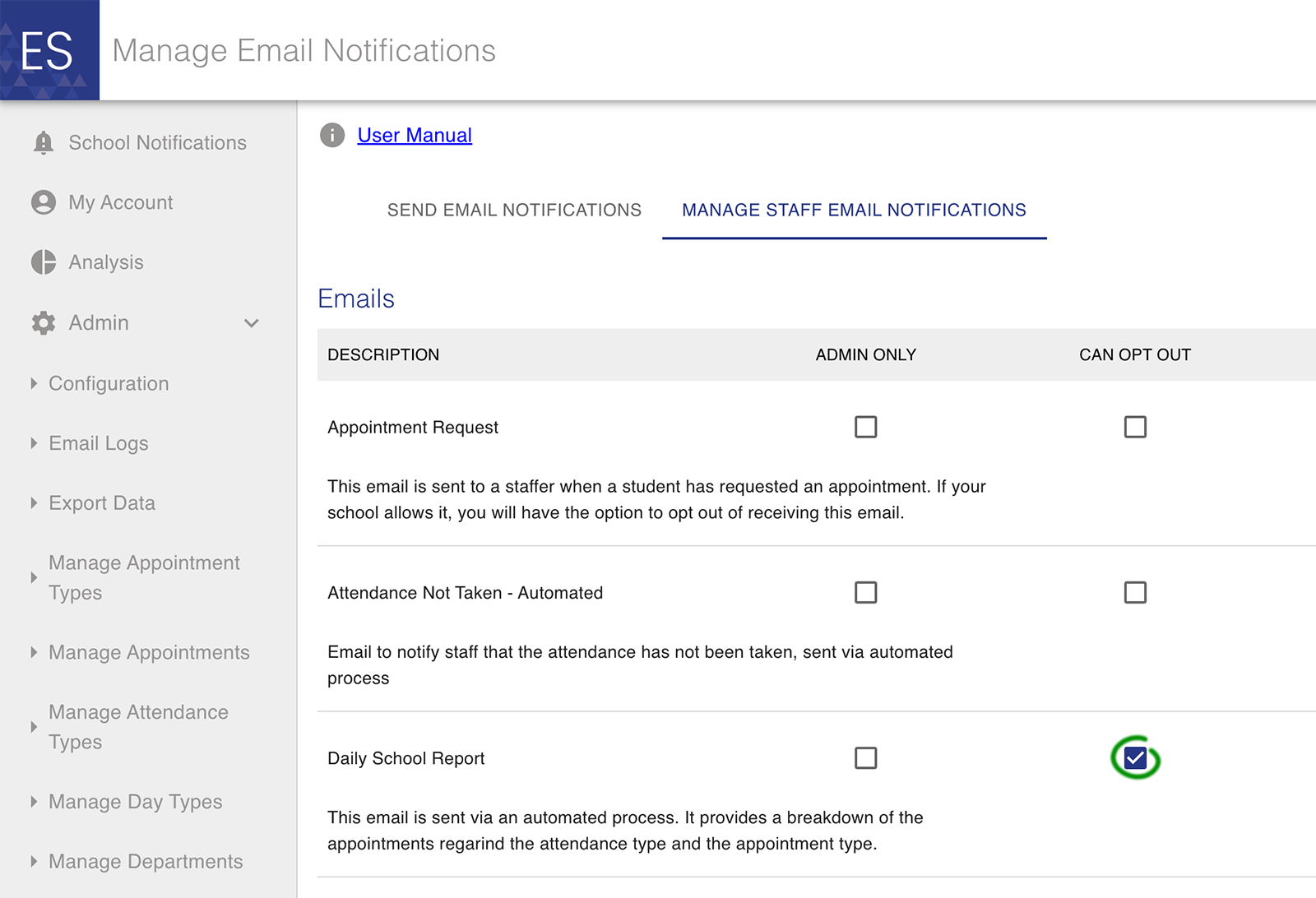Image resolution: width=1316 pixels, height=898 pixels.
Task: Click the Appointment Request email description text
Action: 656,499
